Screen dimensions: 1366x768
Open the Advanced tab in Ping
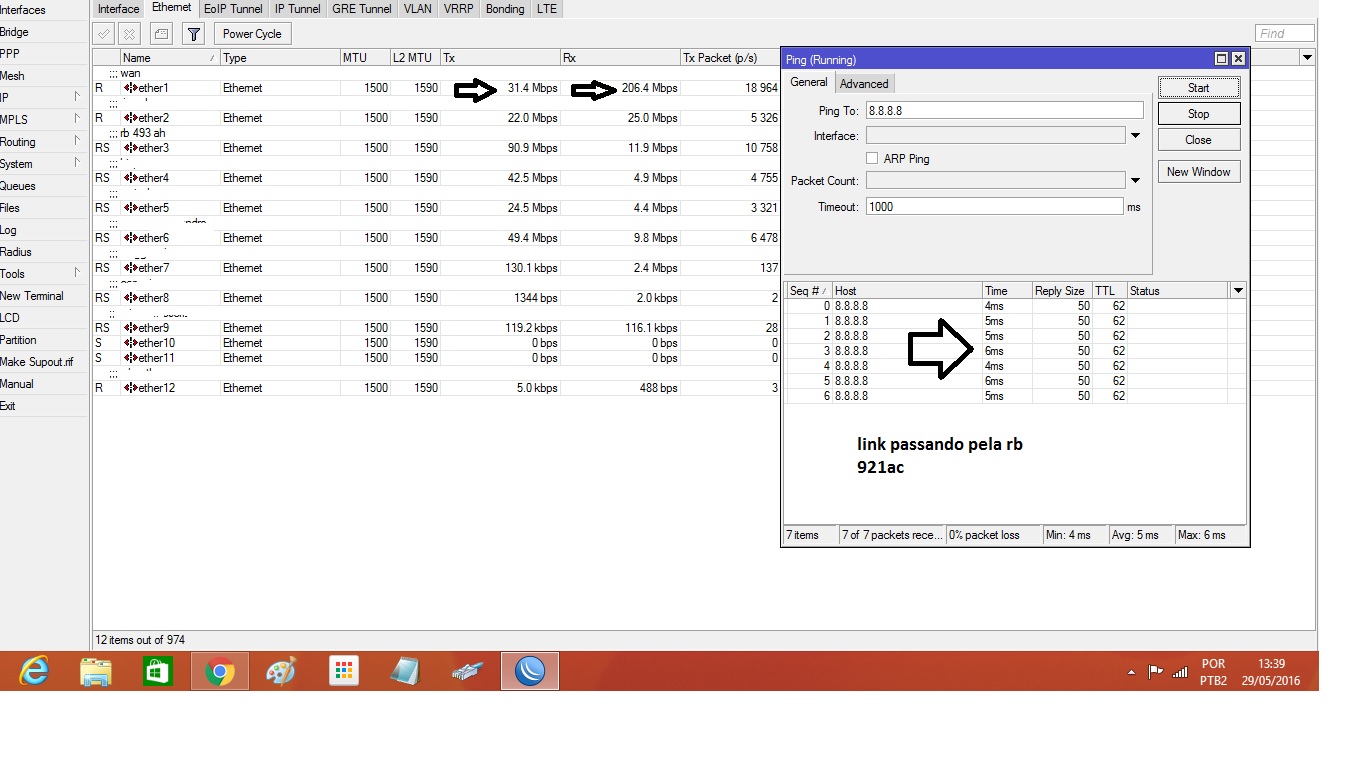tap(864, 84)
